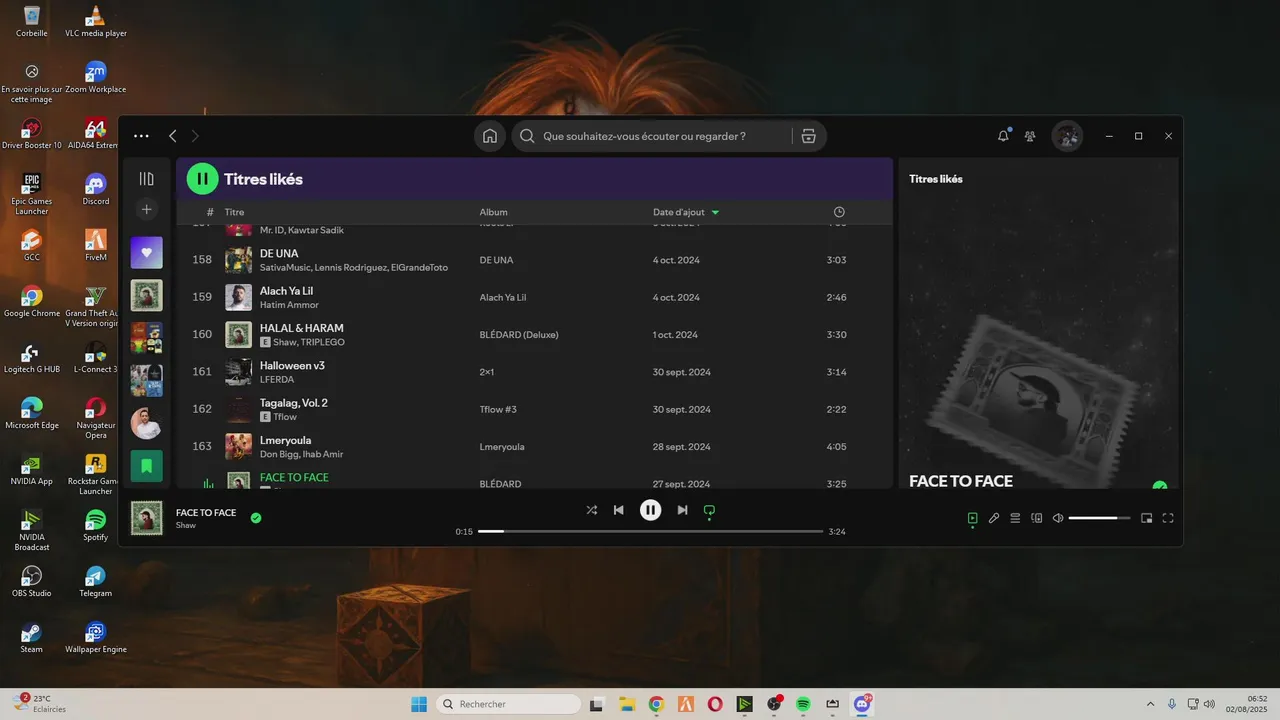This screenshot has height=720, width=1280.
Task: Open the Liked Songs heart tile
Action: coord(146,252)
